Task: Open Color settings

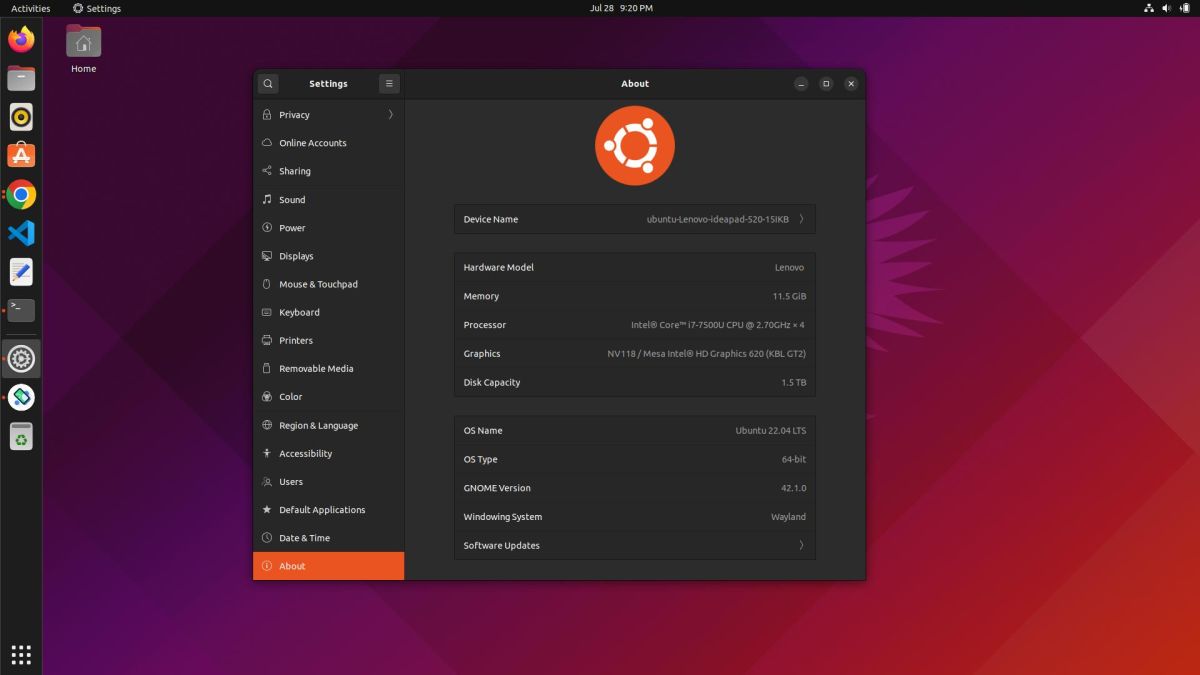Action: [x=328, y=397]
